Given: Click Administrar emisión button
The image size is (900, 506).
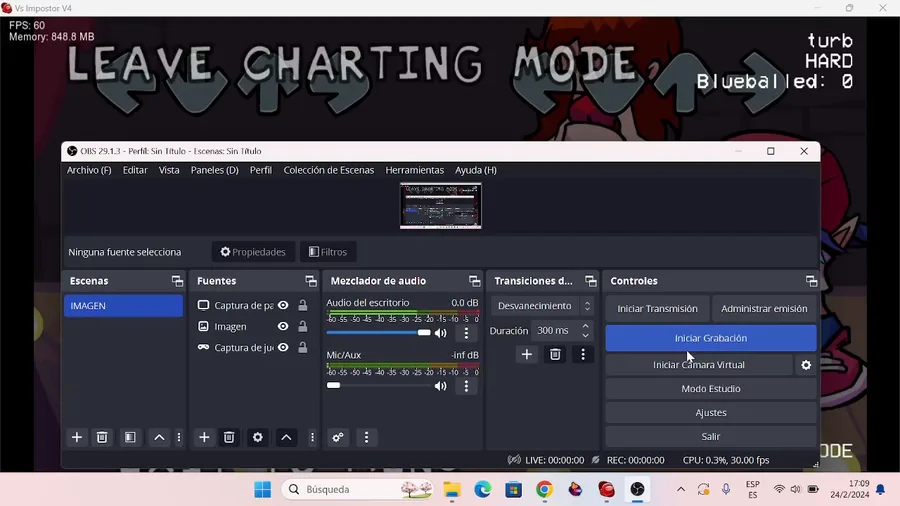Looking at the screenshot, I should coord(764,309).
